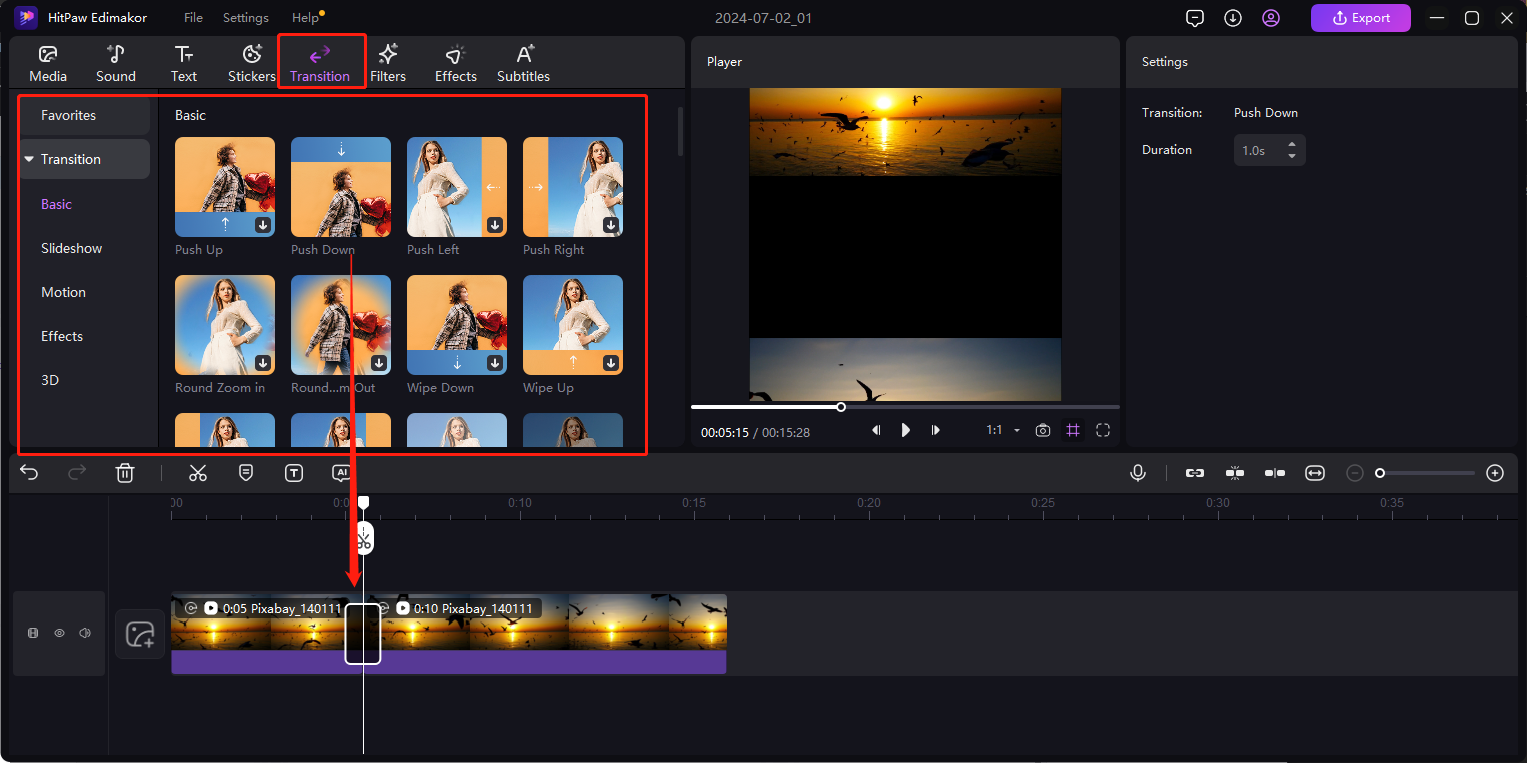
Task: Mute the video track audio
Action: [x=85, y=633]
